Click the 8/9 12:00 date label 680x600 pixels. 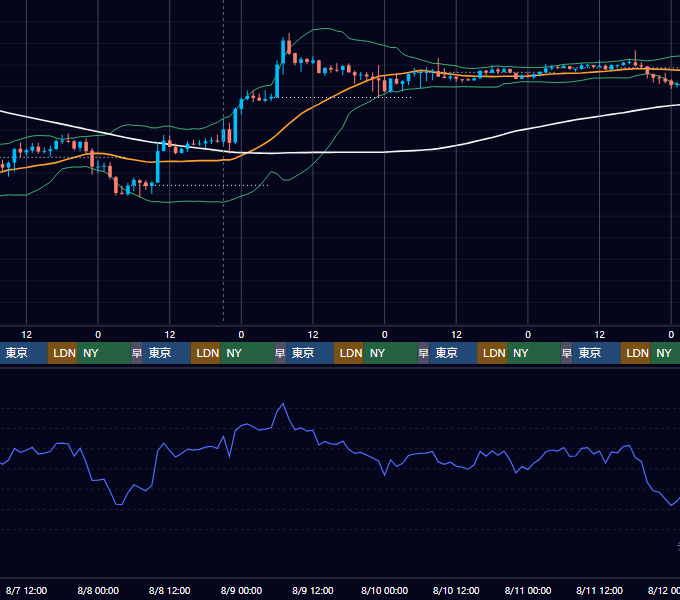click(x=313, y=590)
